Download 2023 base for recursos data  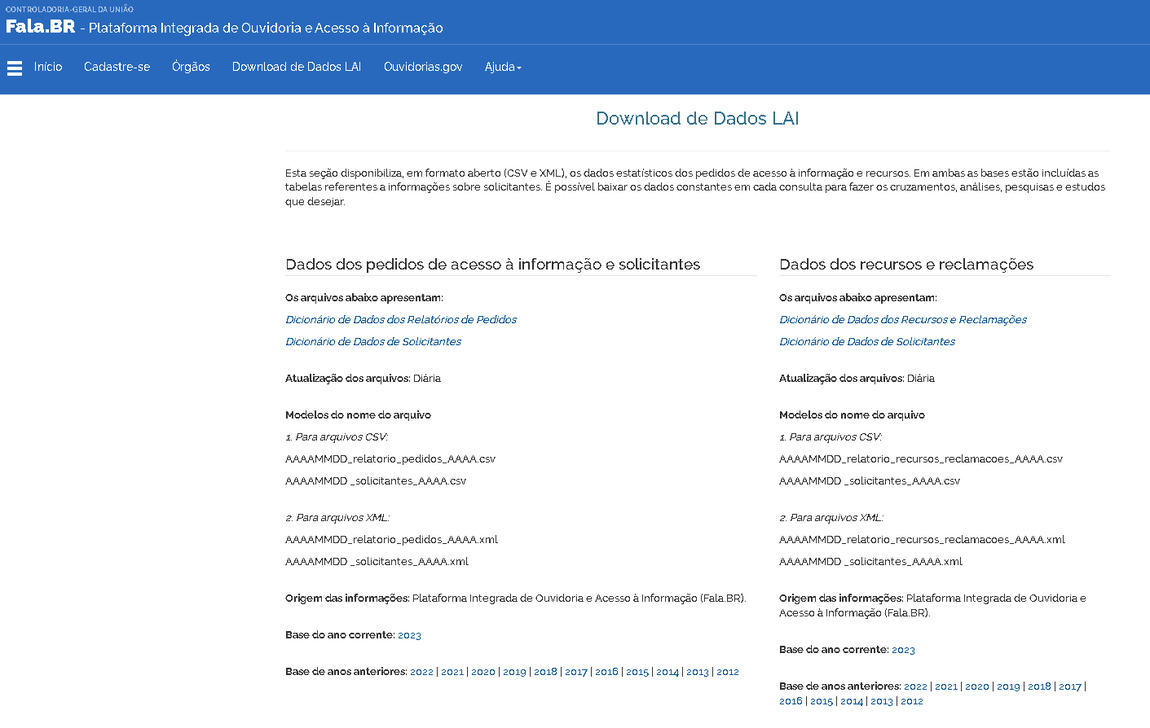903,649
